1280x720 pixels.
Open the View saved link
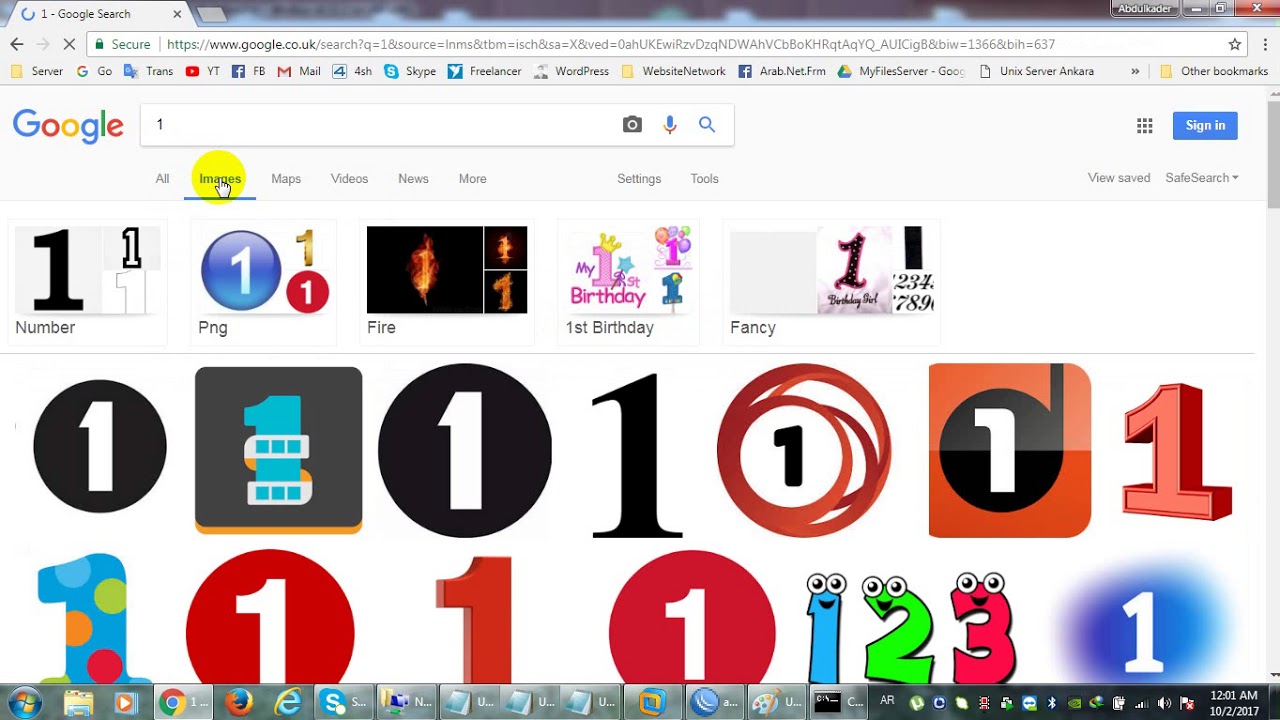click(x=1119, y=178)
